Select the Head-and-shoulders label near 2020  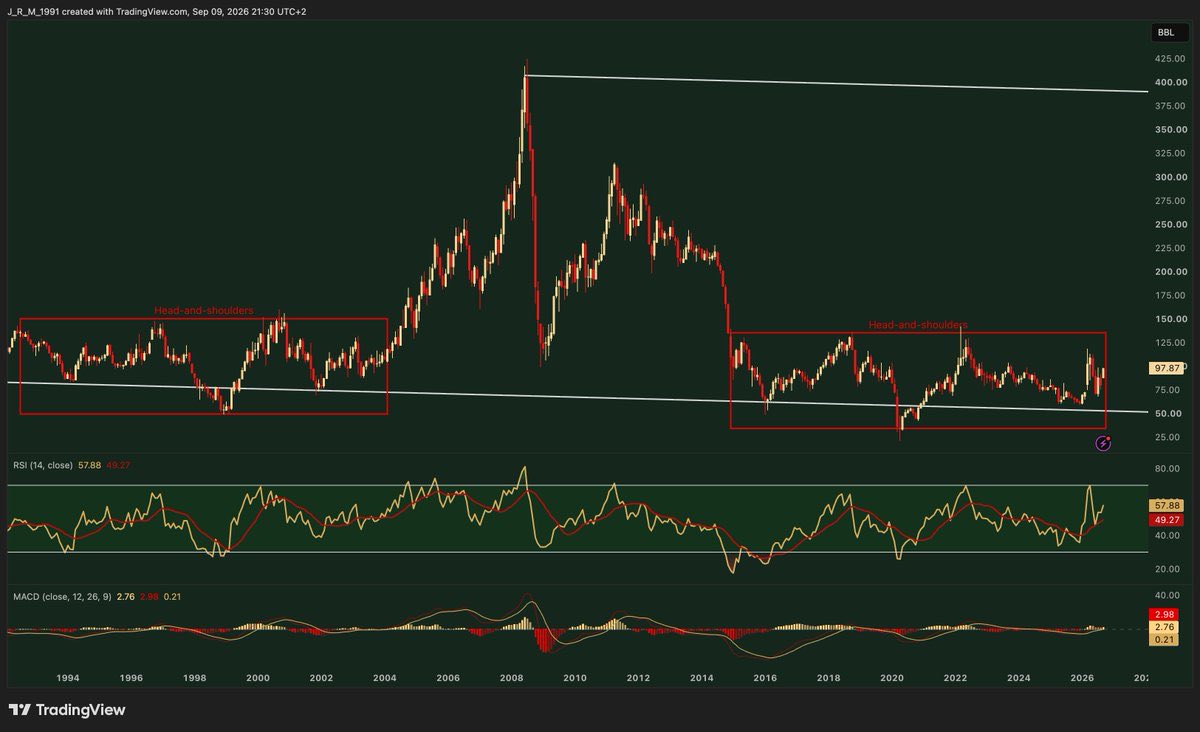[x=918, y=325]
